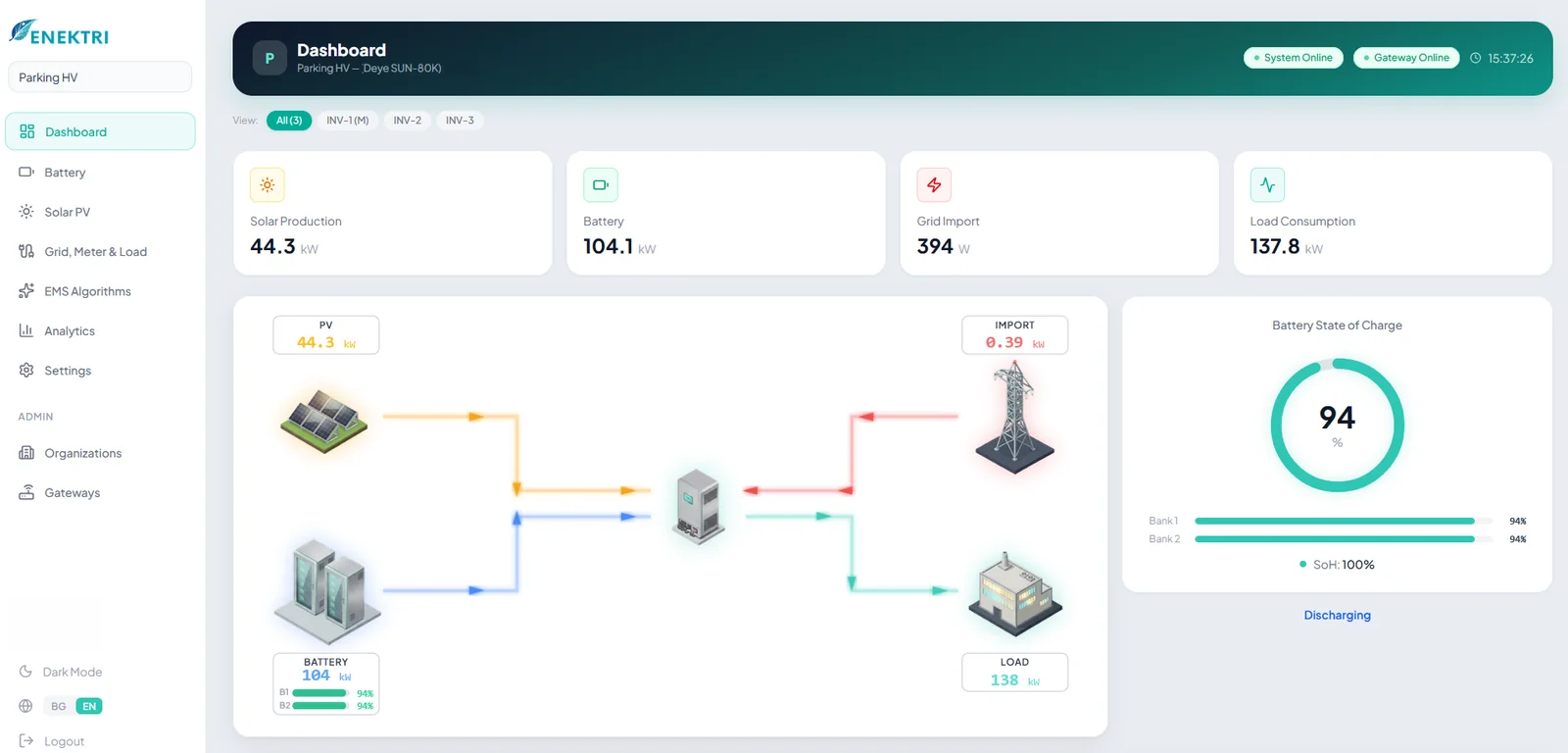The height and width of the screenshot is (753, 1568).
Task: Click the Settings gear icon
Action: click(x=26, y=370)
